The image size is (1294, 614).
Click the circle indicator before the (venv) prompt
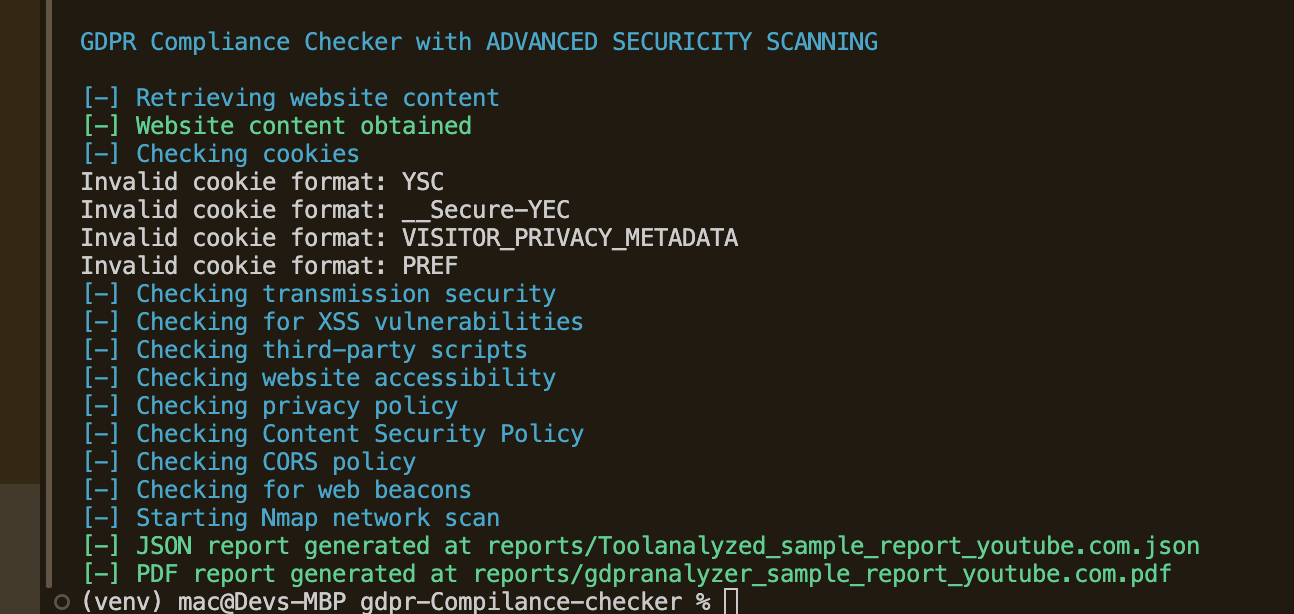[61, 601]
